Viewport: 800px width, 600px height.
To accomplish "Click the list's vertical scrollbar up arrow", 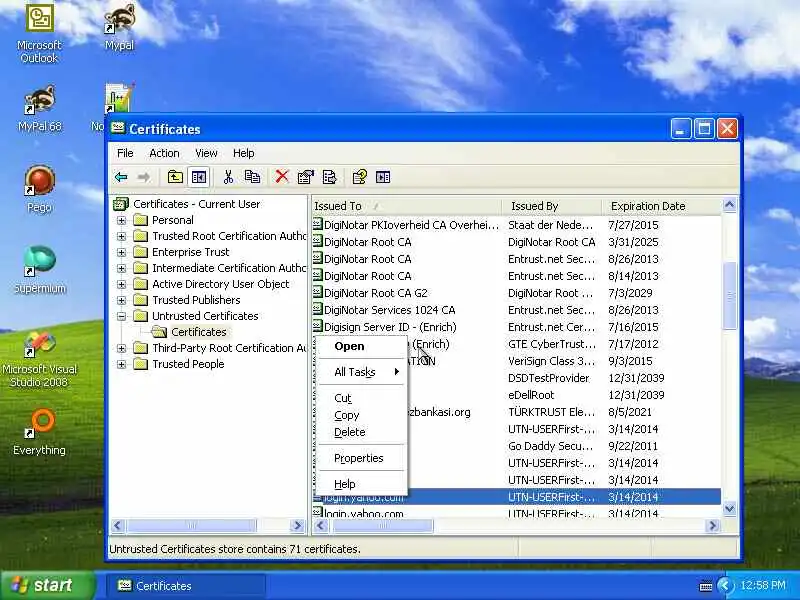I will (x=729, y=205).
